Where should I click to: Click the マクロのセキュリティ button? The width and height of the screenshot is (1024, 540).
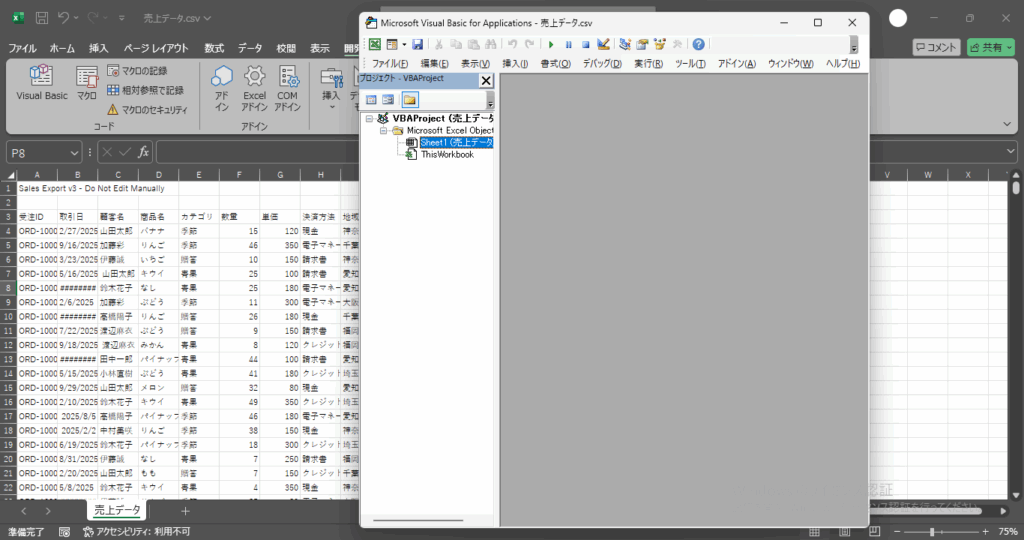144,109
